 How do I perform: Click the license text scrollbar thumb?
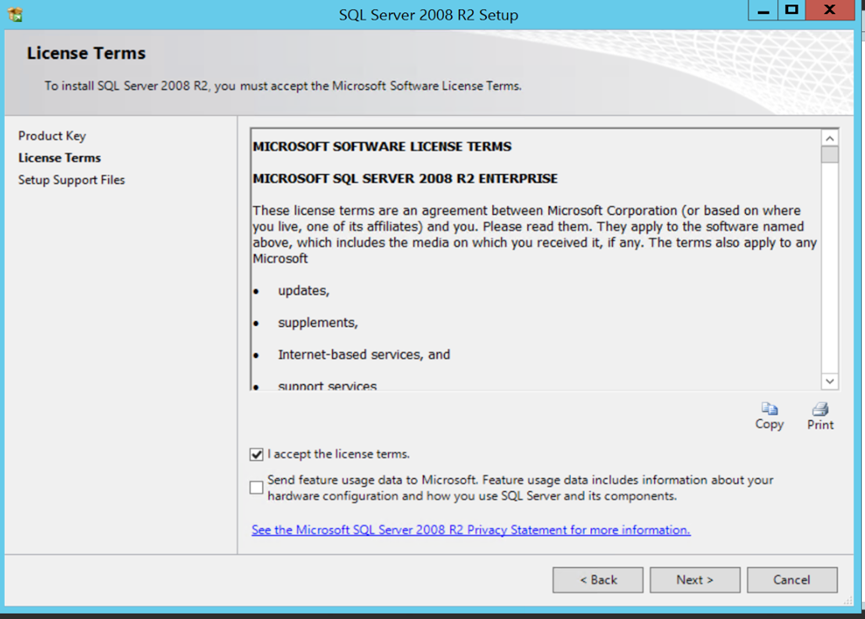coord(830,154)
